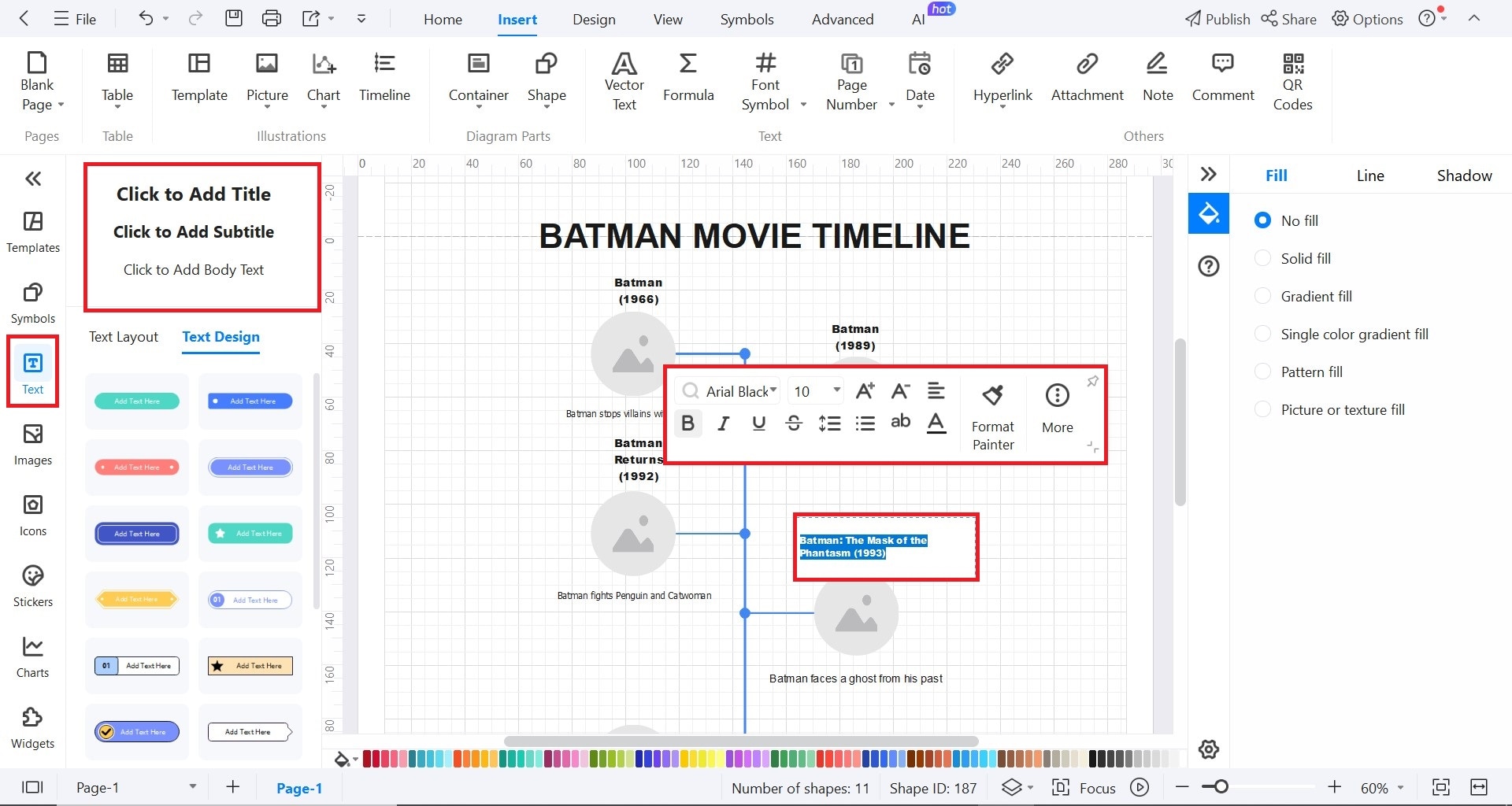Screen dimensions: 1512x806
Task: Open the Advanced tab
Action: [x=842, y=19]
